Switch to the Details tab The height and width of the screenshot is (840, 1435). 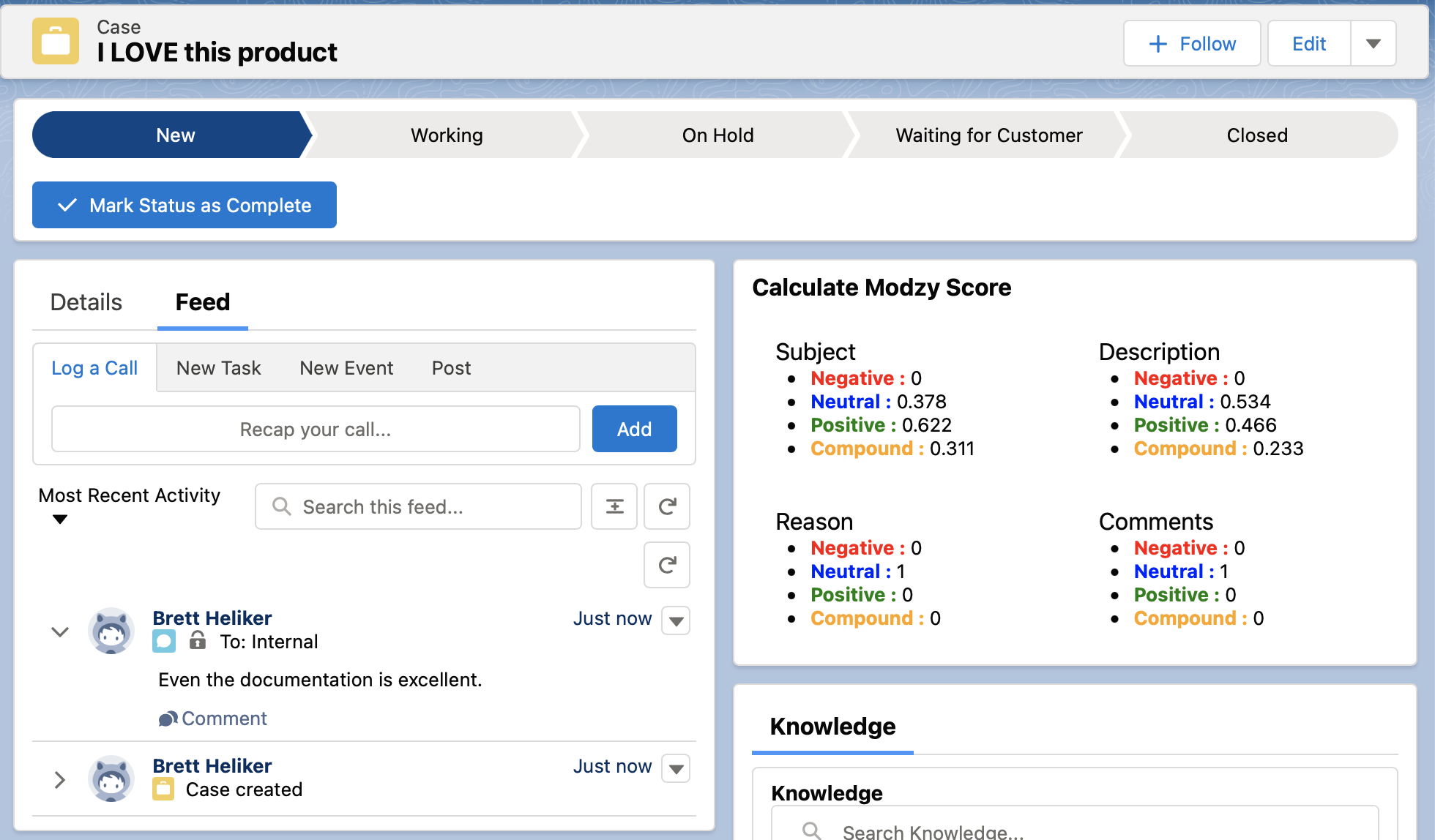pyautogui.click(x=86, y=302)
